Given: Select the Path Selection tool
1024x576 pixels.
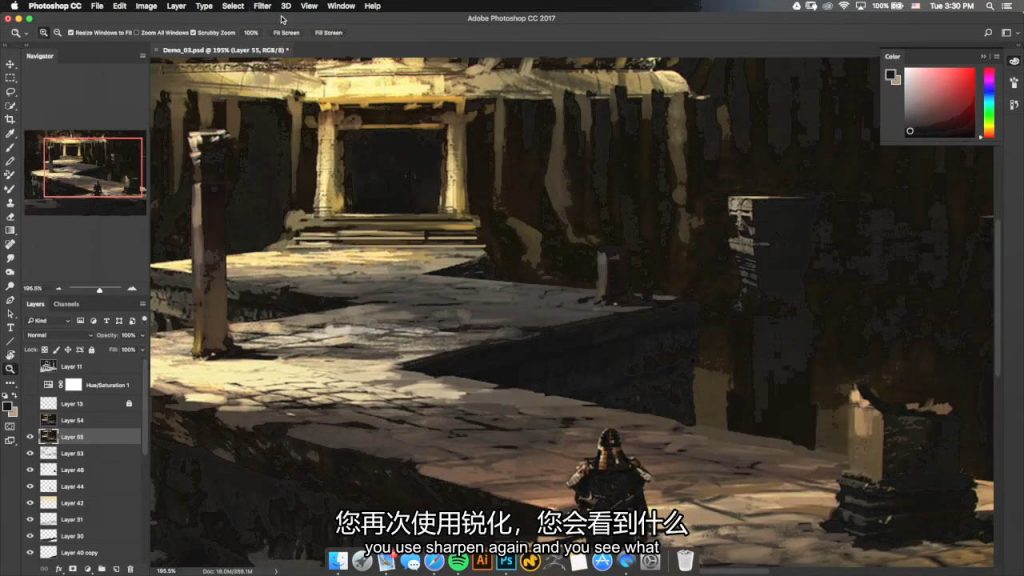Looking at the screenshot, I should coord(10,314).
